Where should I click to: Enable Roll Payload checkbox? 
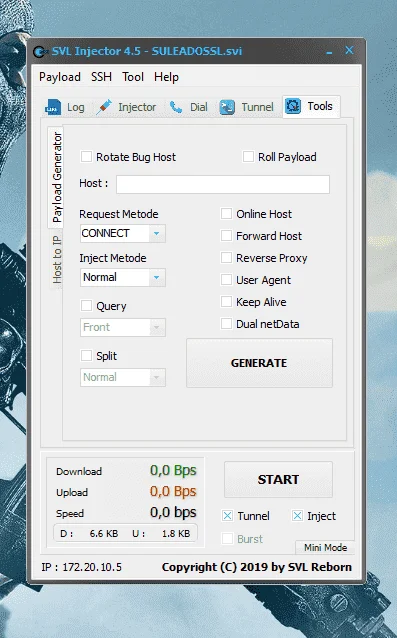(248, 157)
